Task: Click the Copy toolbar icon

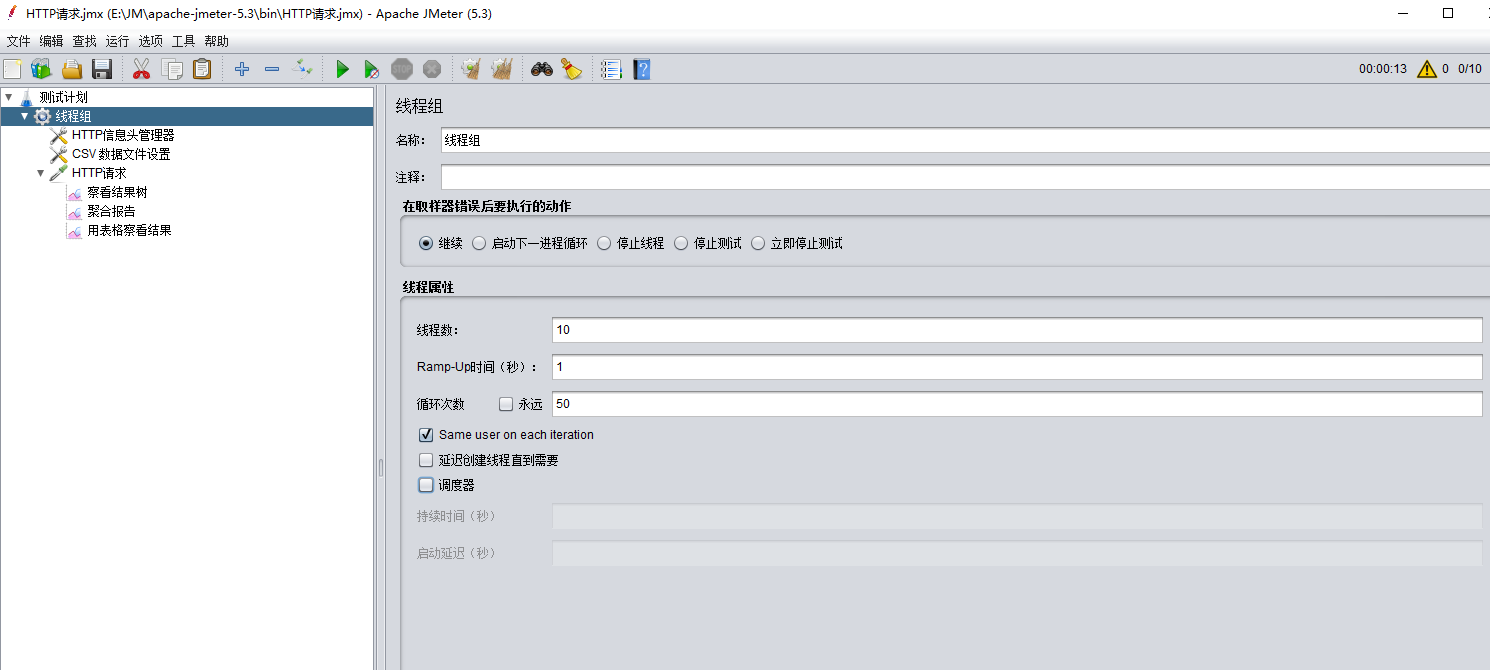Action: point(172,69)
